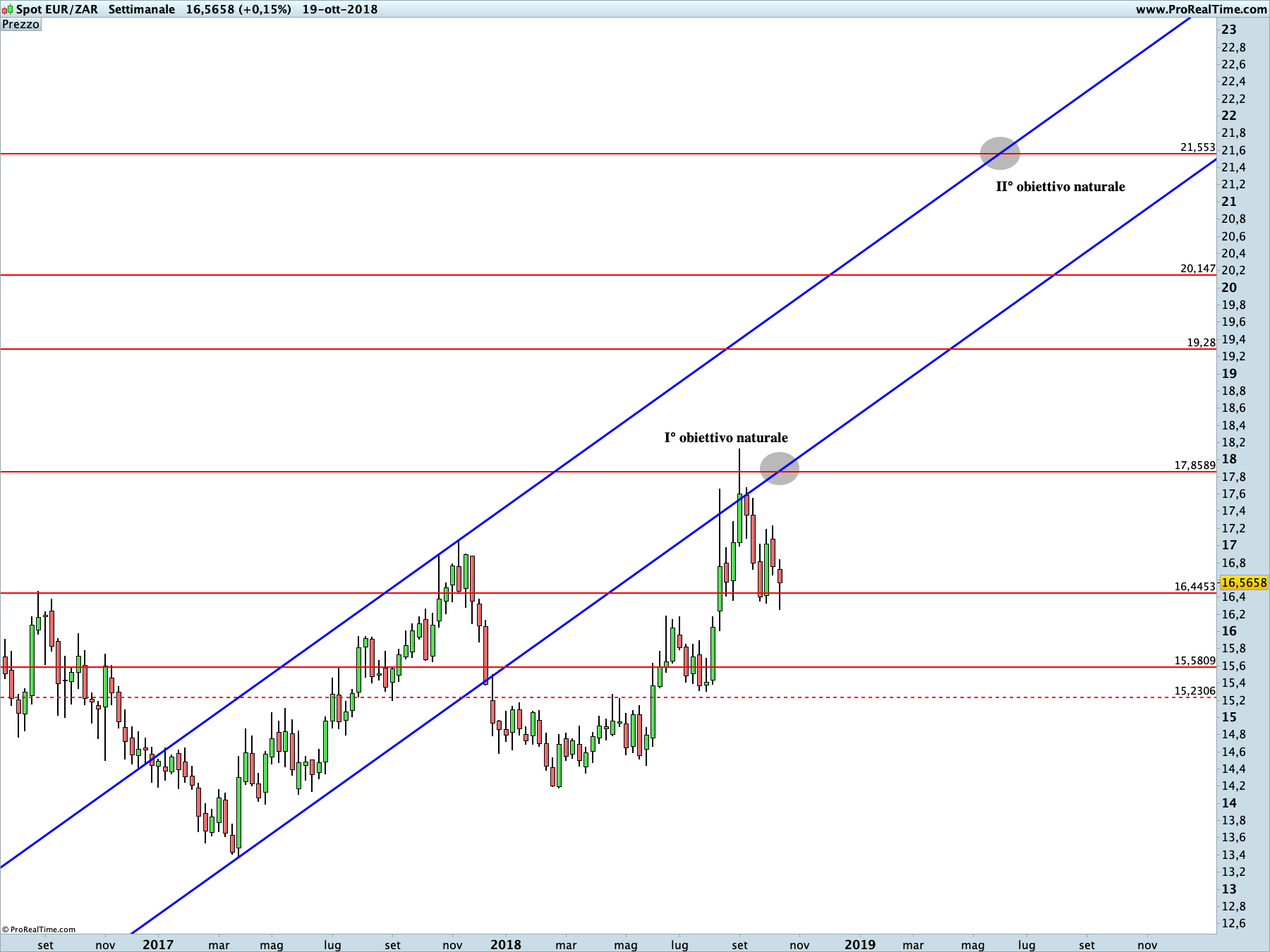Select the 20,147 horizontal level label
Viewport: 1270px width, 952px height.
click(x=1198, y=269)
